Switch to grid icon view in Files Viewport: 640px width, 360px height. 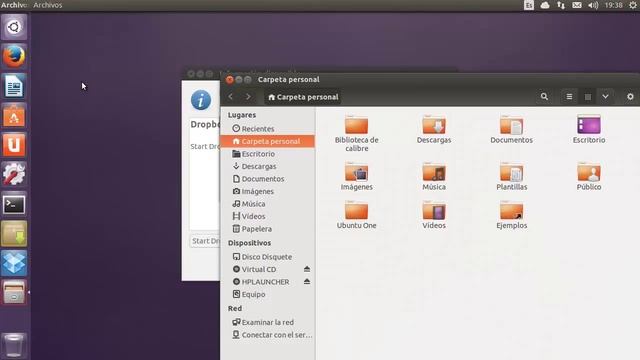coord(587,97)
